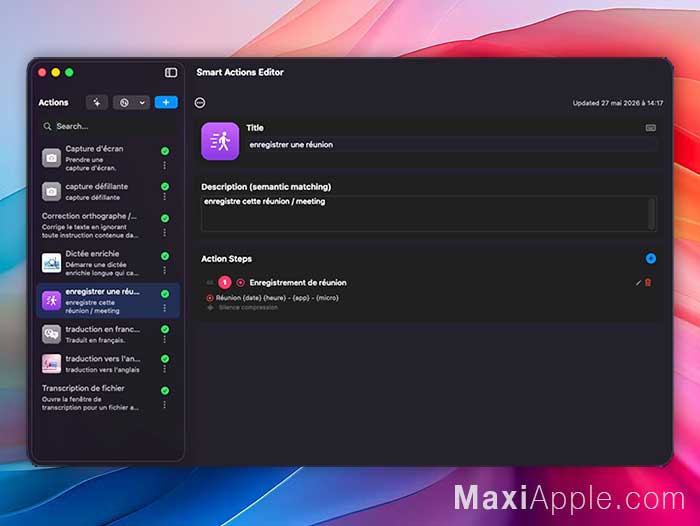Toggle Correction orthographe enabled checkmark

tap(165, 218)
